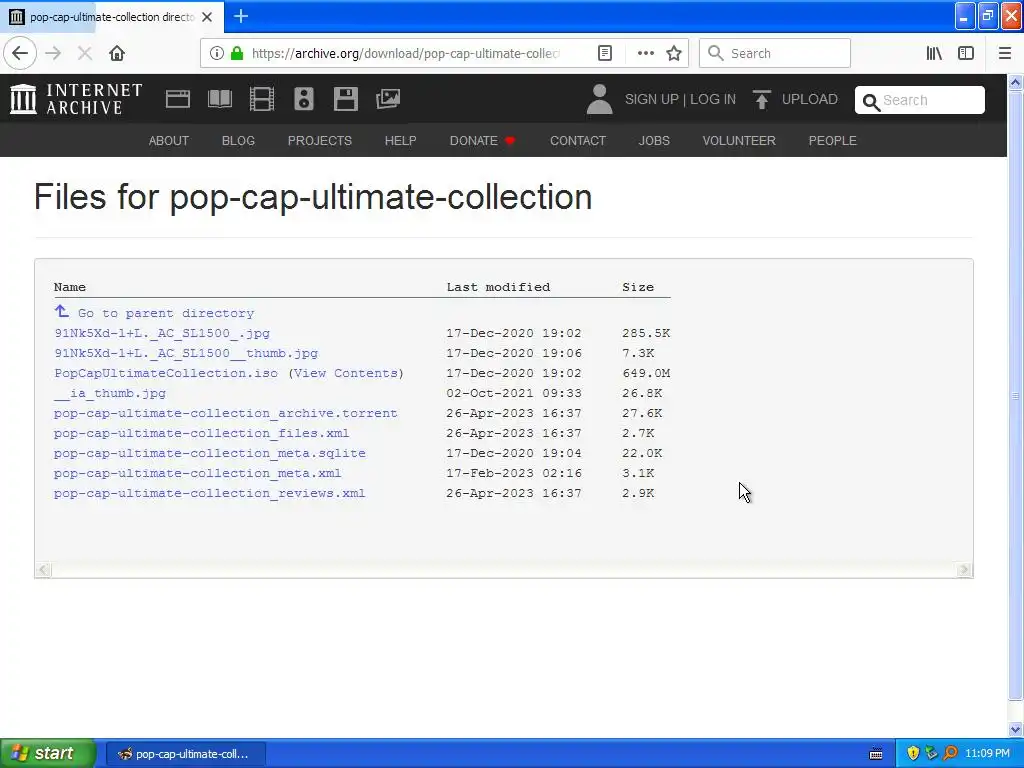This screenshot has width=1024, height=768.
Task: Click the magnifier tray icon
Action: click(950, 754)
